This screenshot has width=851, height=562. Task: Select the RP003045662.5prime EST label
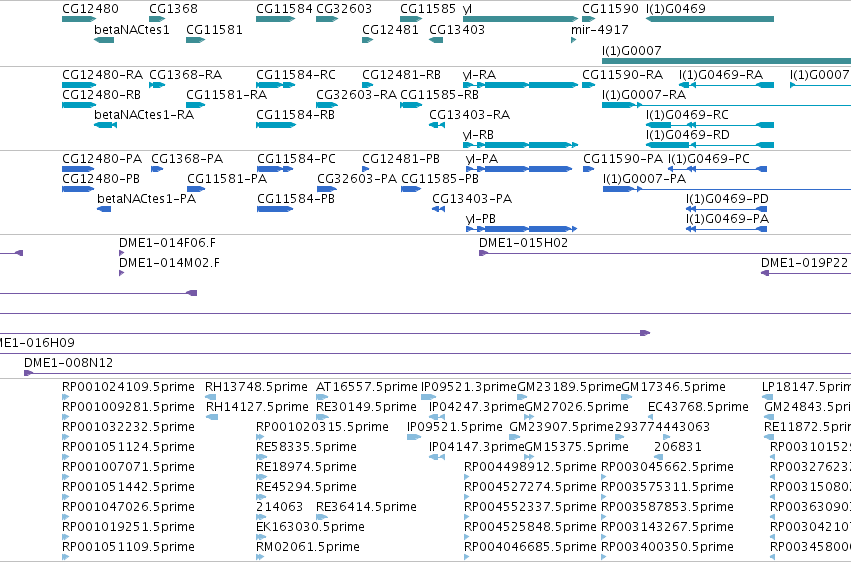pyautogui.click(x=668, y=467)
